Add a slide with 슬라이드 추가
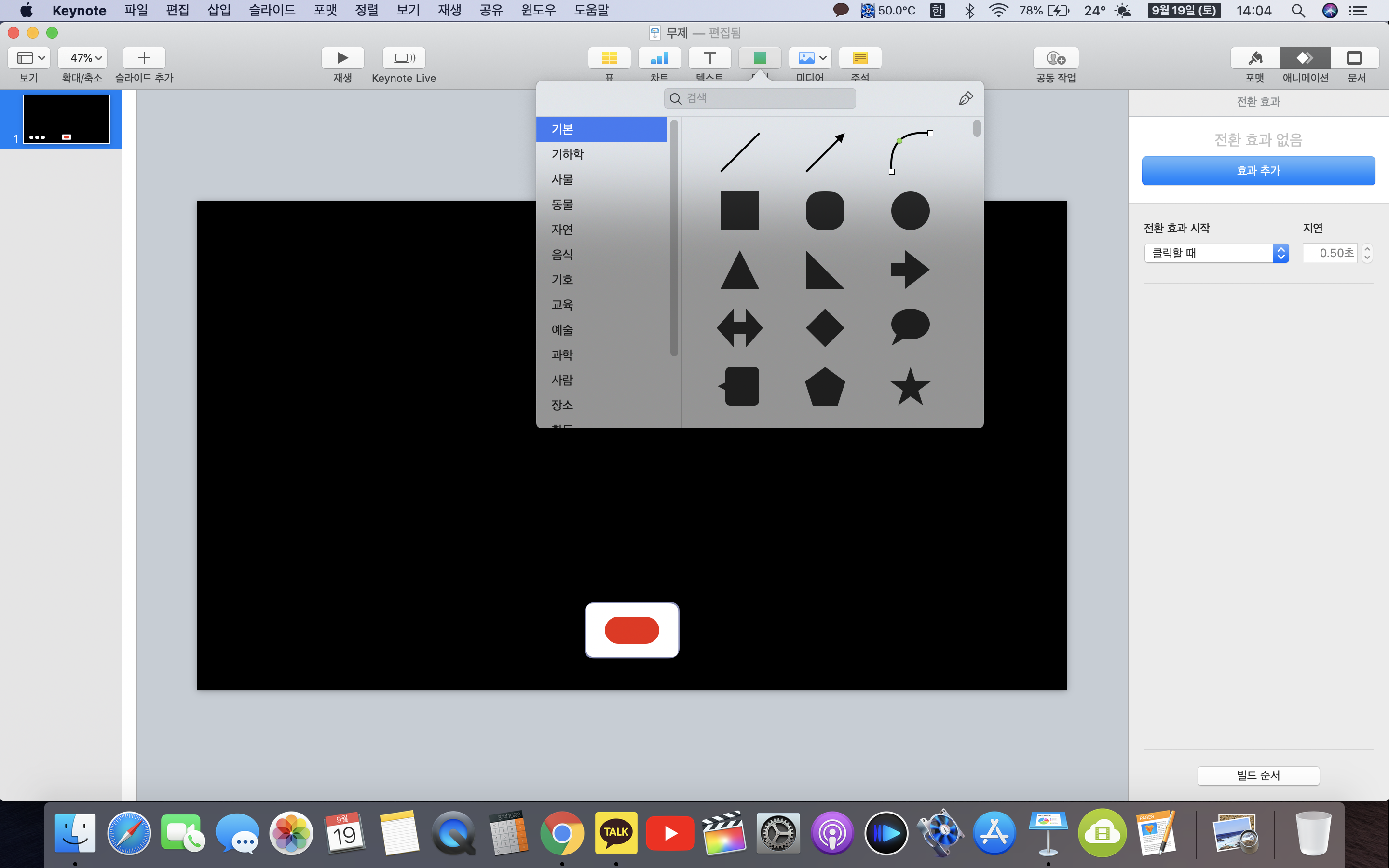 click(x=144, y=58)
